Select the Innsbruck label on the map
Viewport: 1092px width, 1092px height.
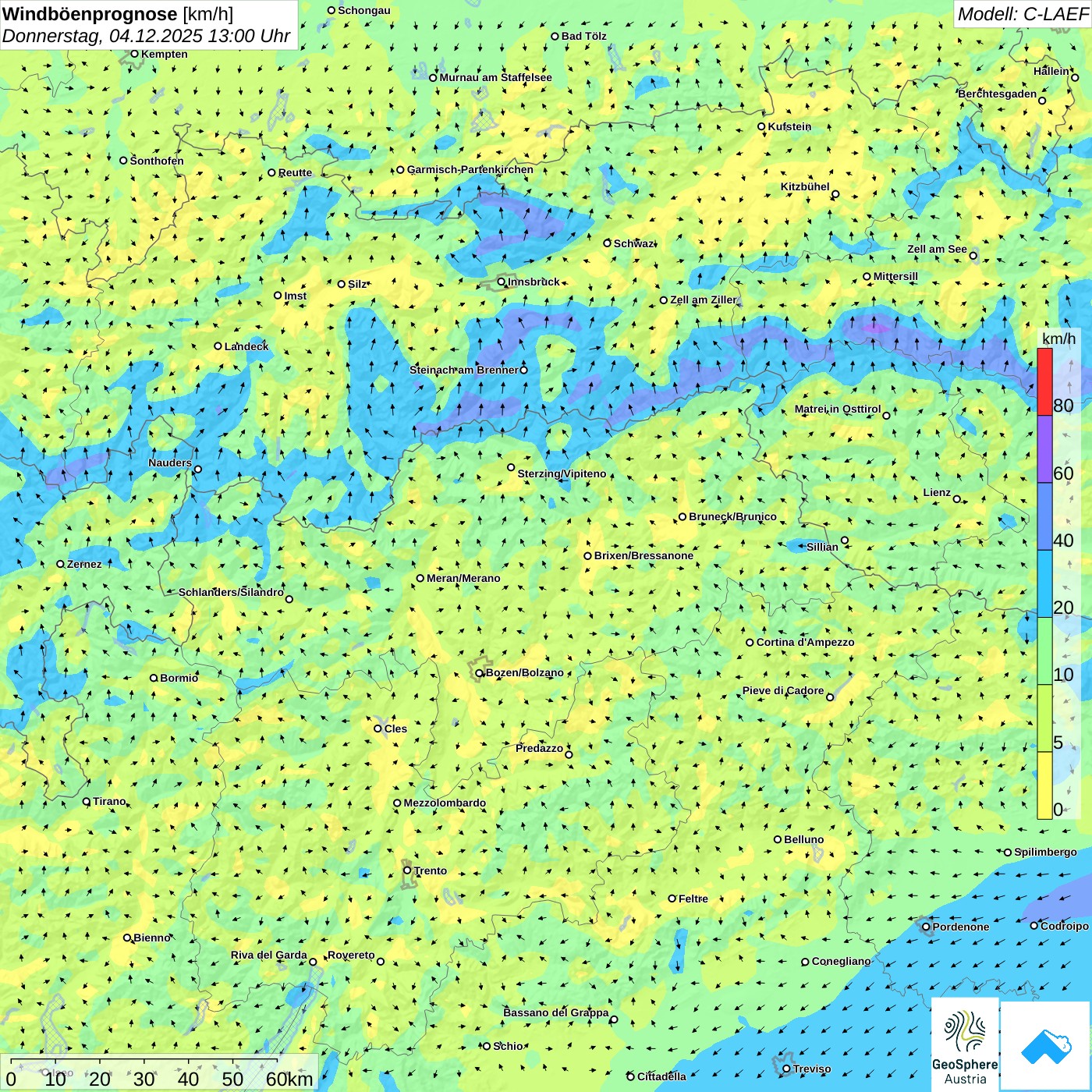pos(534,282)
